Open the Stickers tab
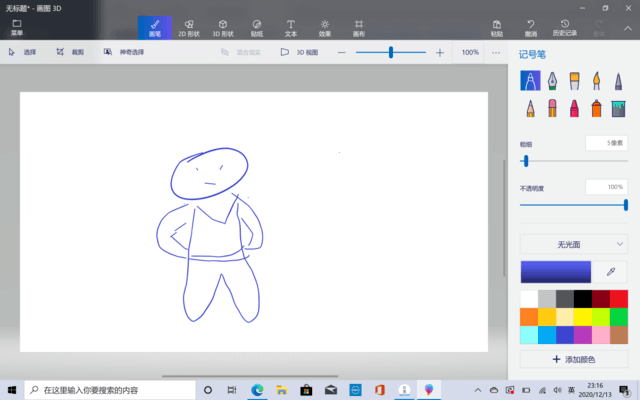Screen dimensions: 640x400 257,28
